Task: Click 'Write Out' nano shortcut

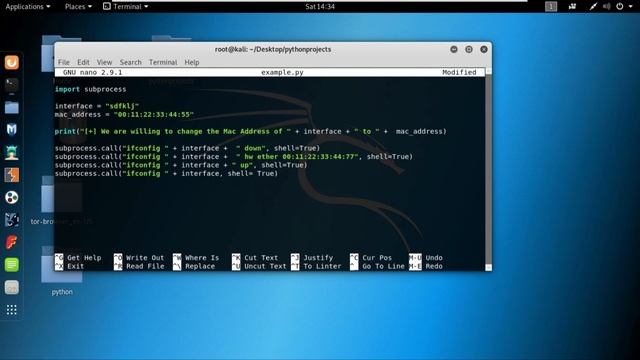Action: coord(145,258)
